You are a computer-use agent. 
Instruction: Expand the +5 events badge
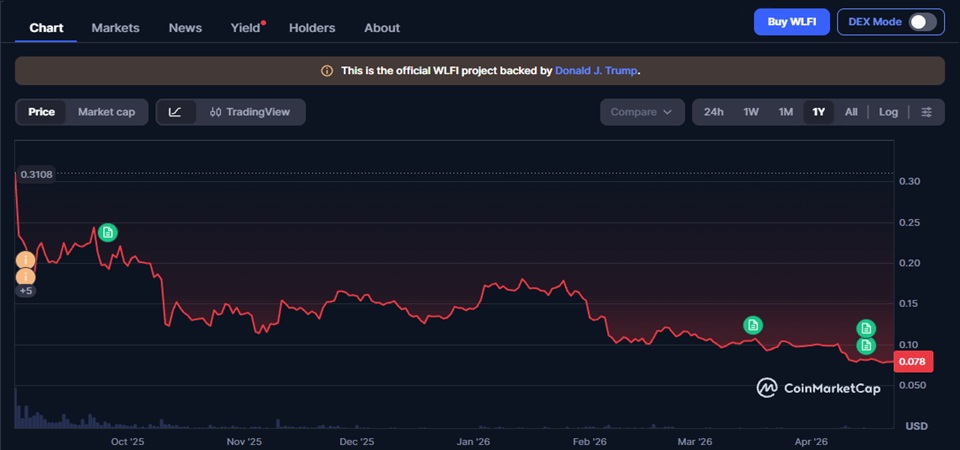click(x=25, y=291)
